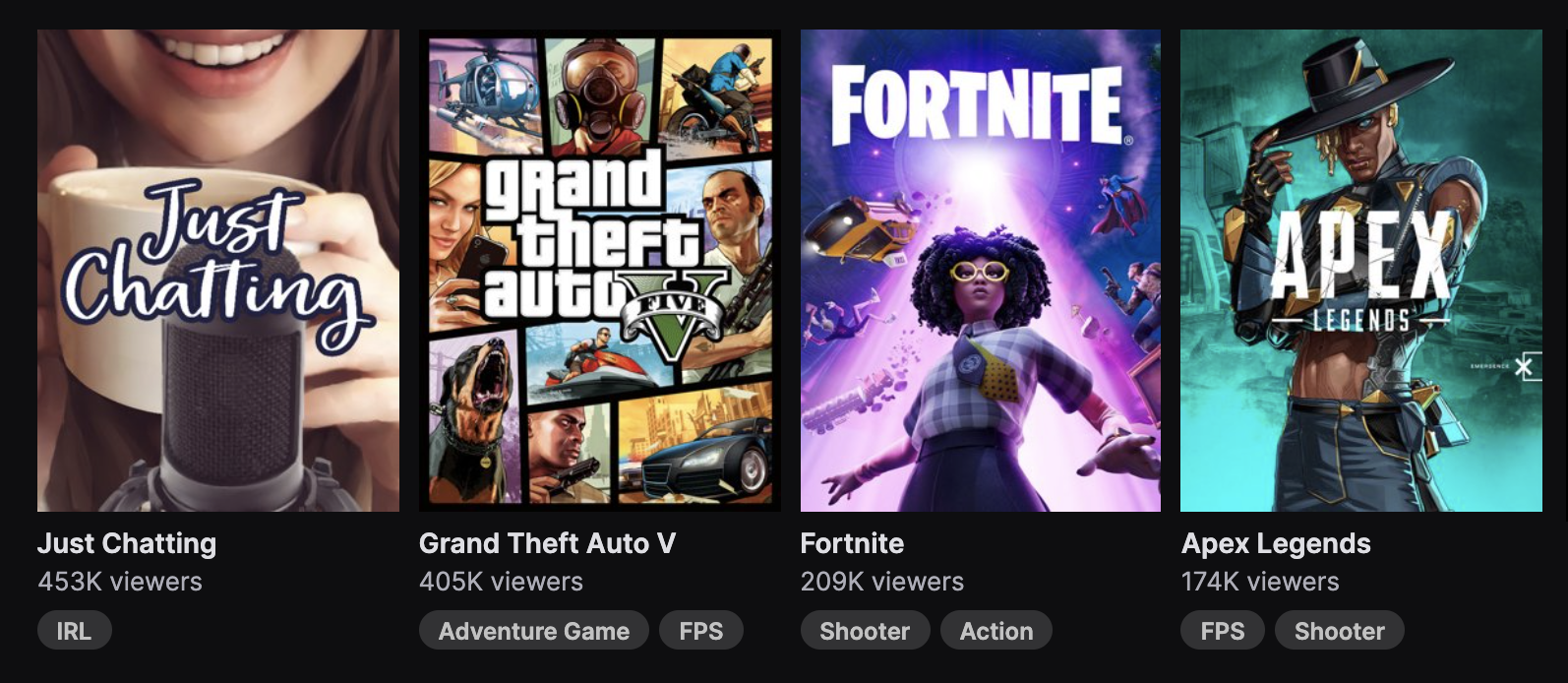The width and height of the screenshot is (1568, 683).
Task: Select the Adventure Game tag
Action: [x=533, y=631]
